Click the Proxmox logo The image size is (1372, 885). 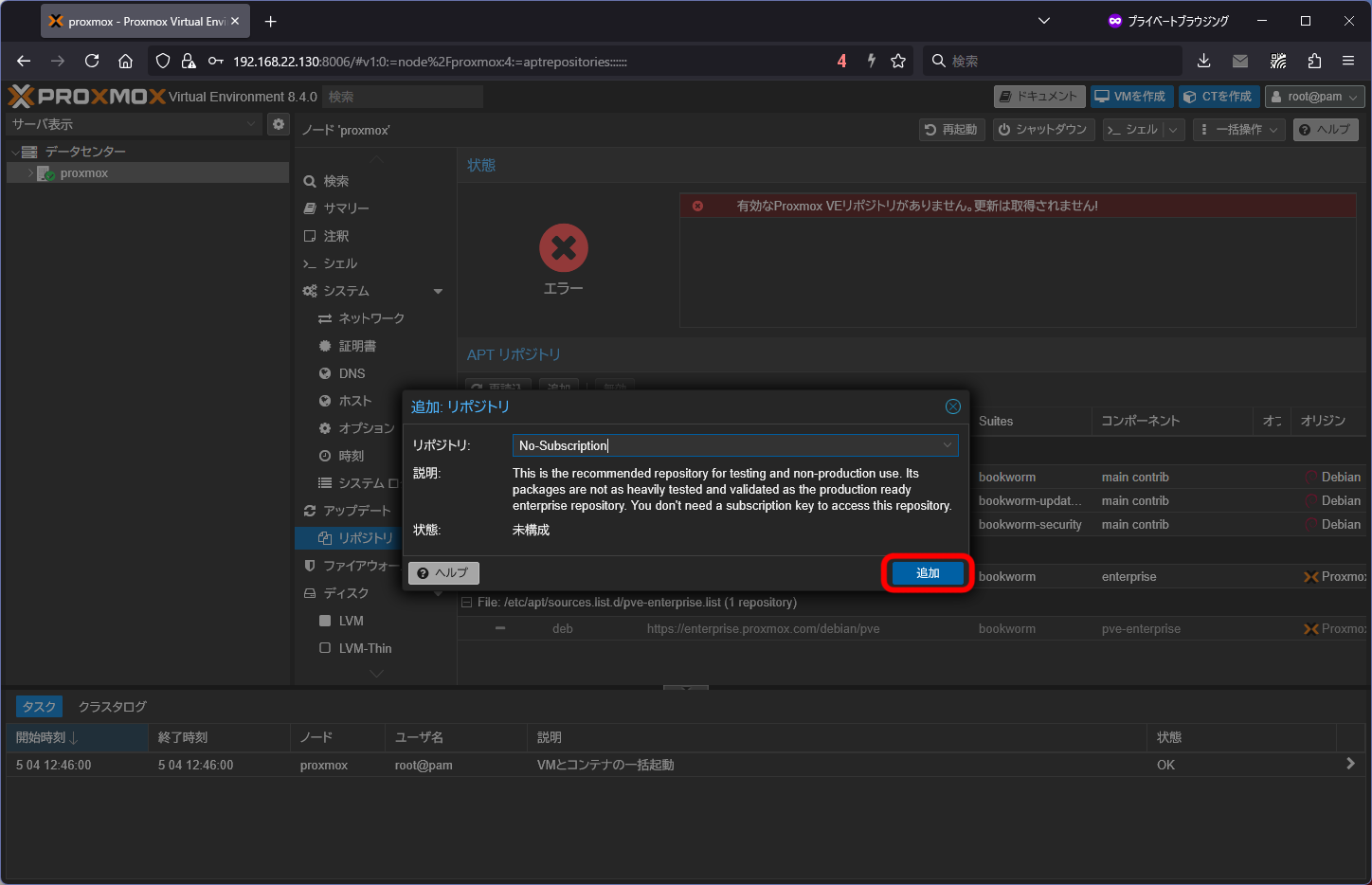[x=86, y=96]
